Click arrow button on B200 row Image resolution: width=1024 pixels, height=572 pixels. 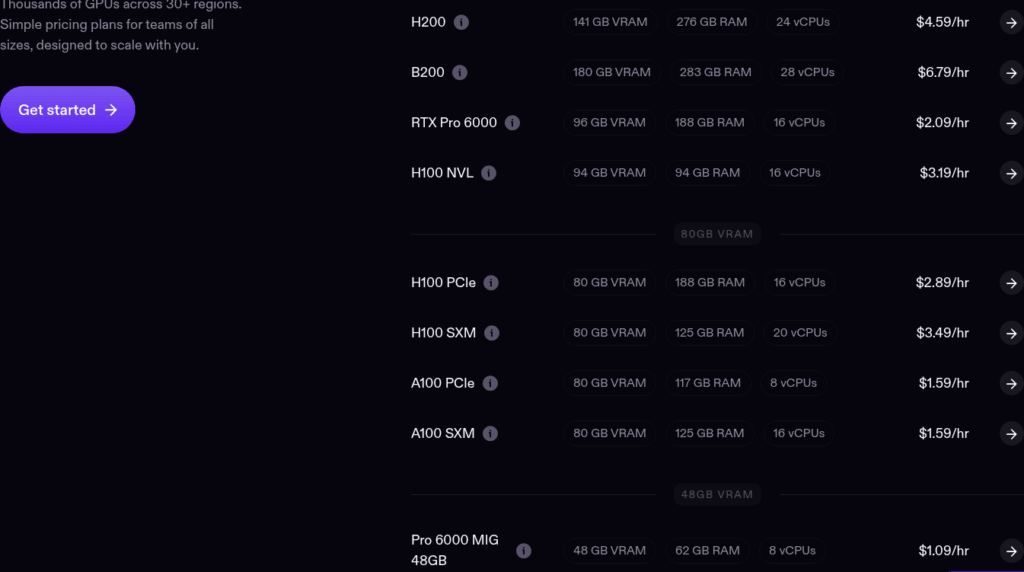point(1012,72)
